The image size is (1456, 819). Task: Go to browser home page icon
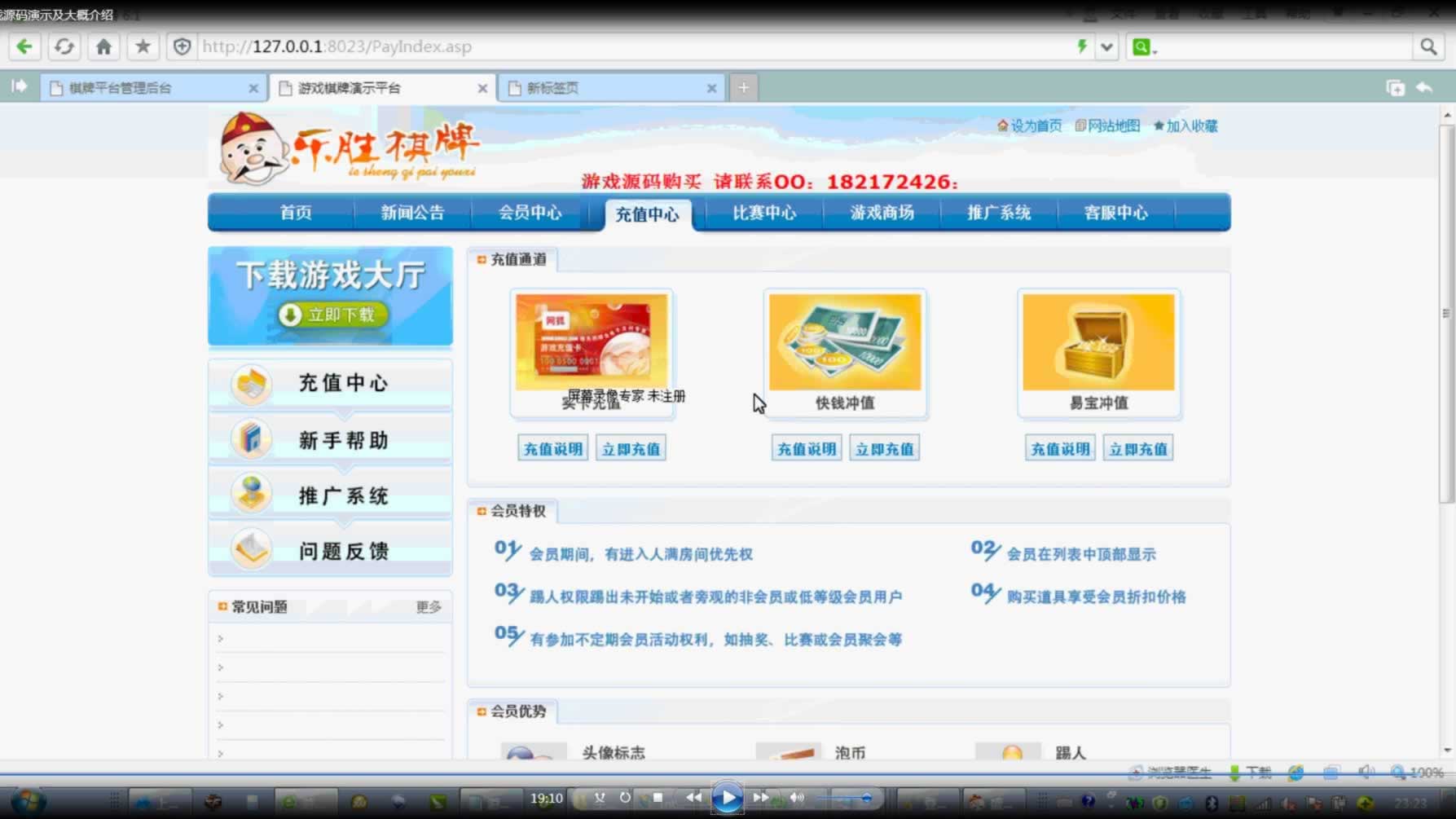[x=103, y=46]
